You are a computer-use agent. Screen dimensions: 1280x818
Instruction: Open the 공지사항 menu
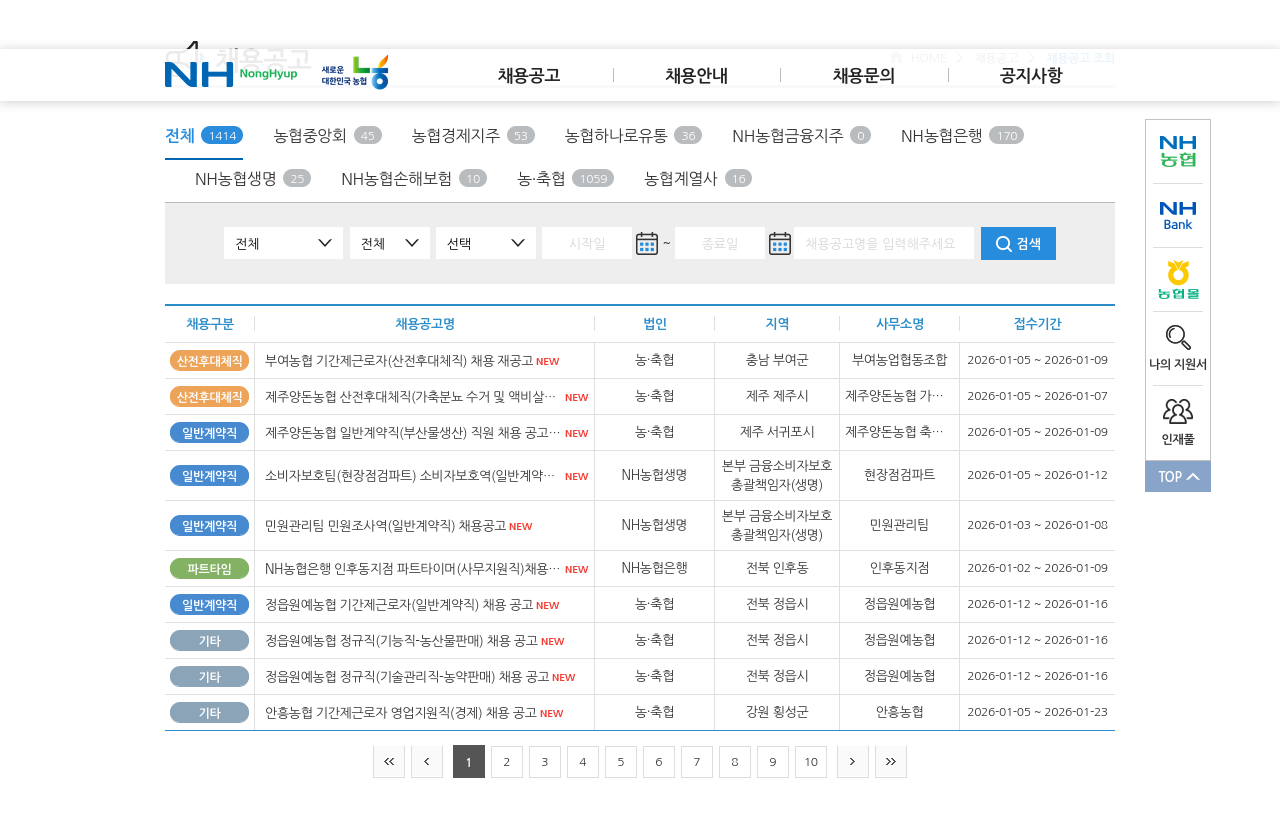click(x=1031, y=75)
